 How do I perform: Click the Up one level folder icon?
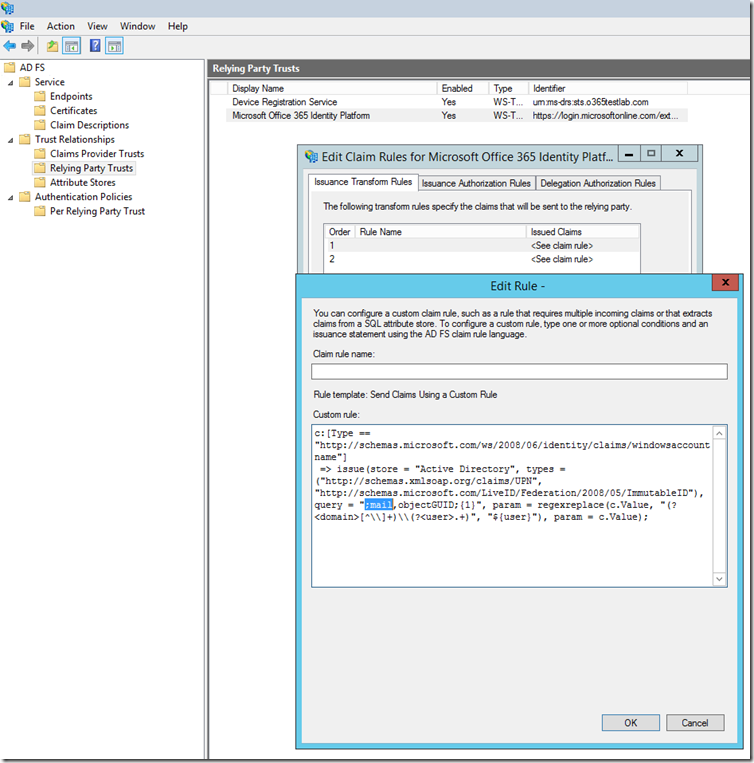tap(52, 46)
